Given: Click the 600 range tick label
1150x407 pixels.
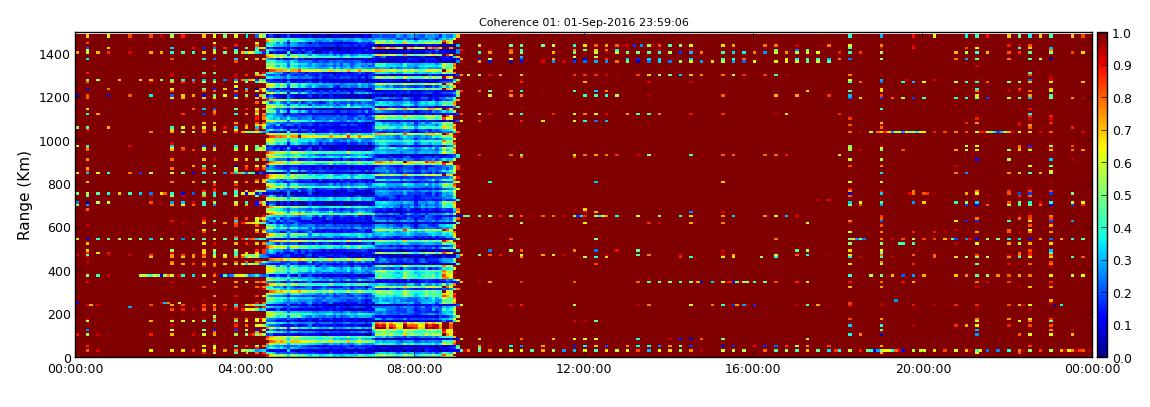Looking at the screenshot, I should (60, 227).
